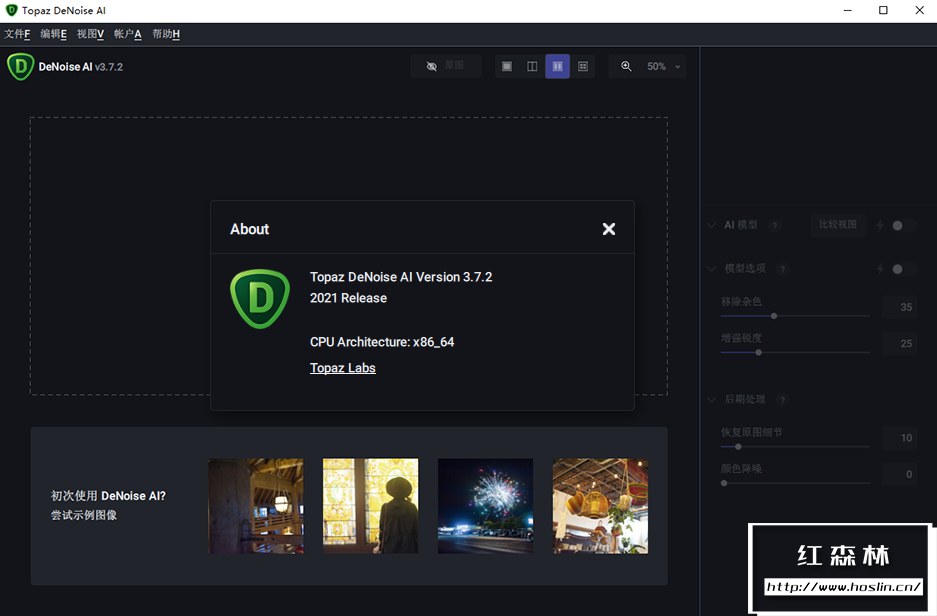The image size is (937, 616).
Task: Select the comparison grid view icon
Action: pos(583,66)
